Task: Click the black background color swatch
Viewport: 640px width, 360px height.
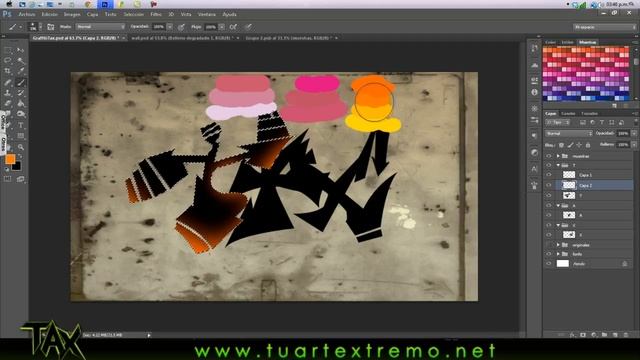Action: tap(17, 166)
